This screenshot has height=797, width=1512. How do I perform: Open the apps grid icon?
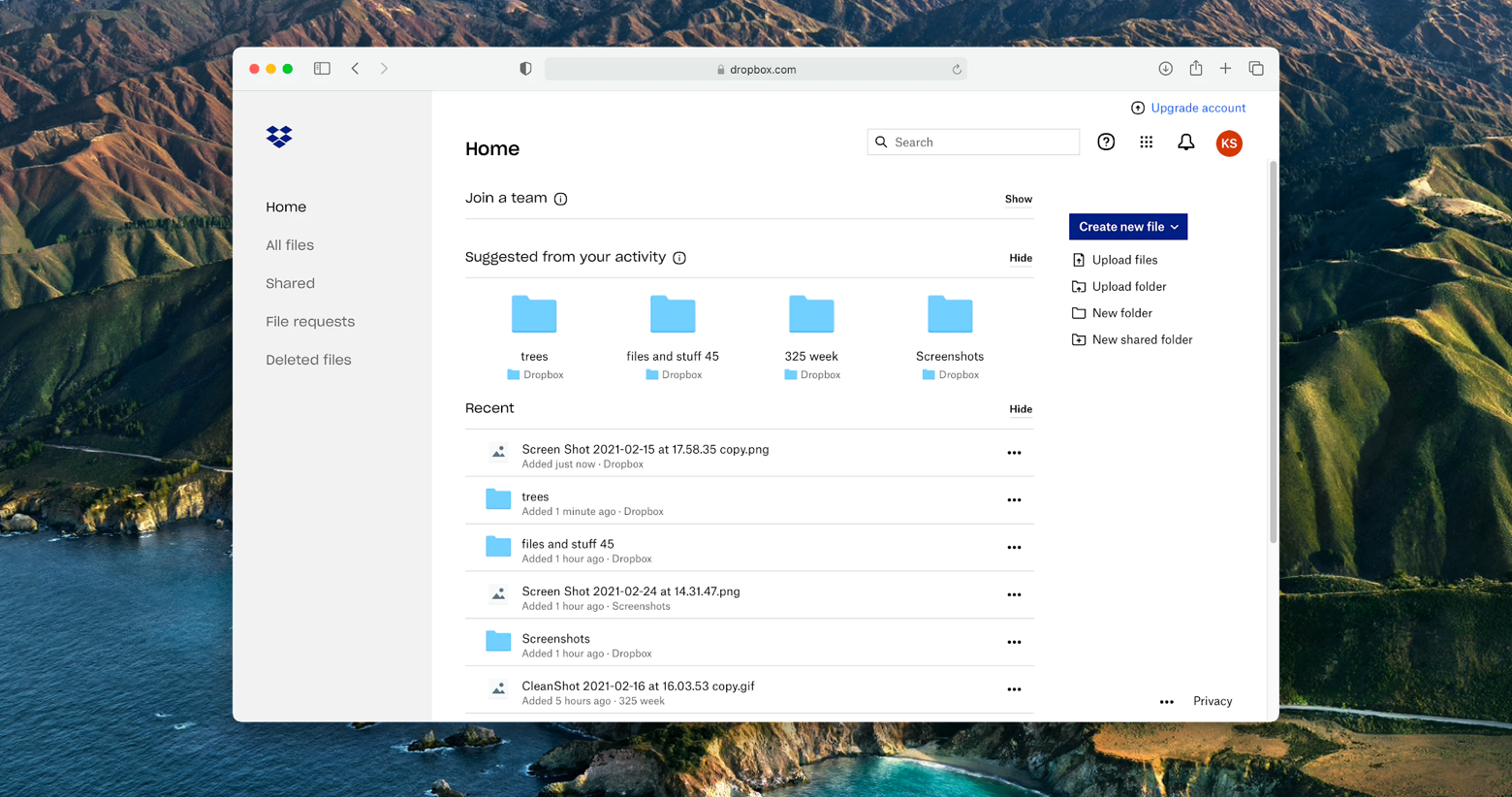tap(1146, 143)
